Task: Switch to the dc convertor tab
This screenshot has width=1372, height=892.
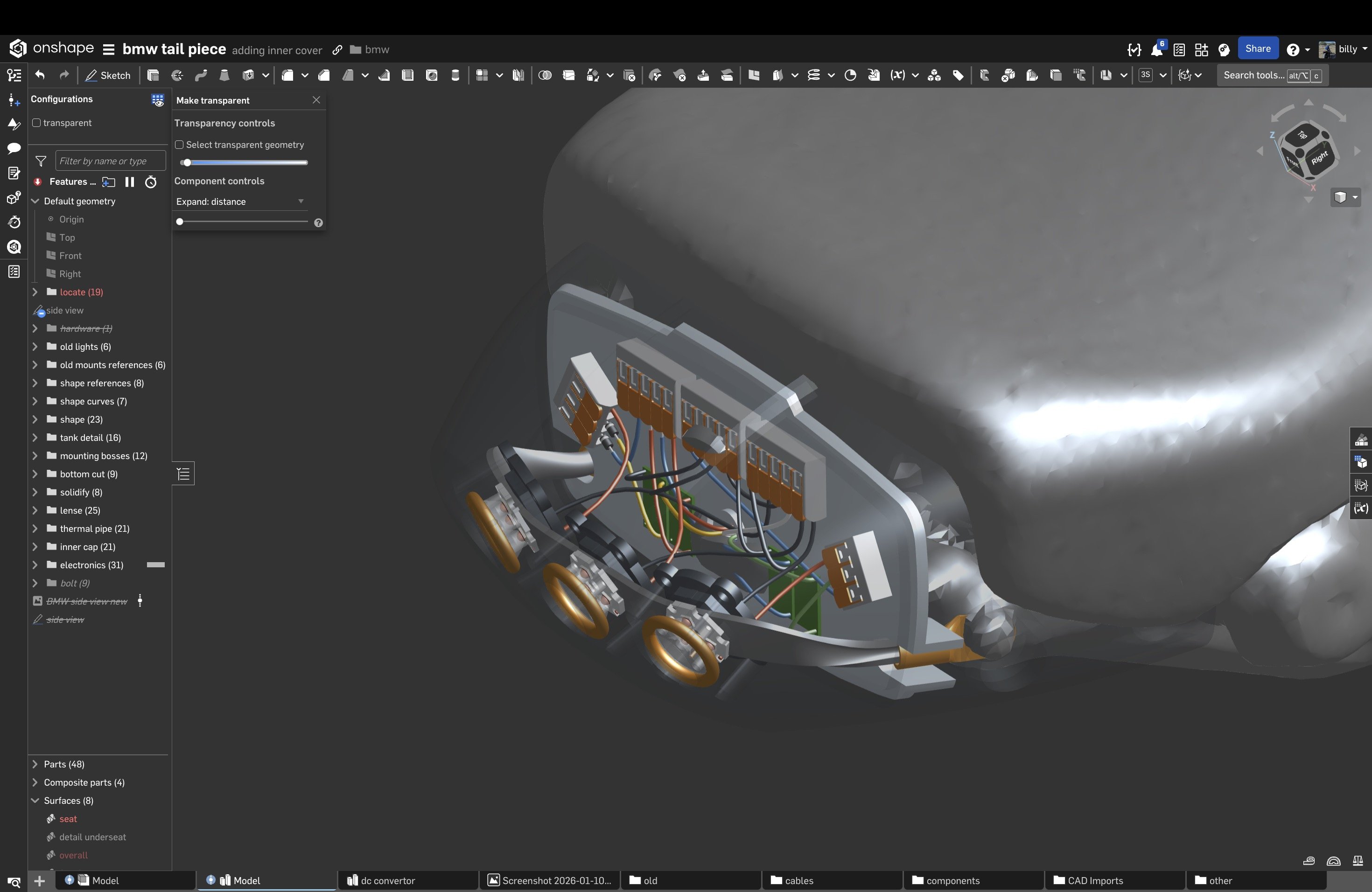Action: (387, 881)
